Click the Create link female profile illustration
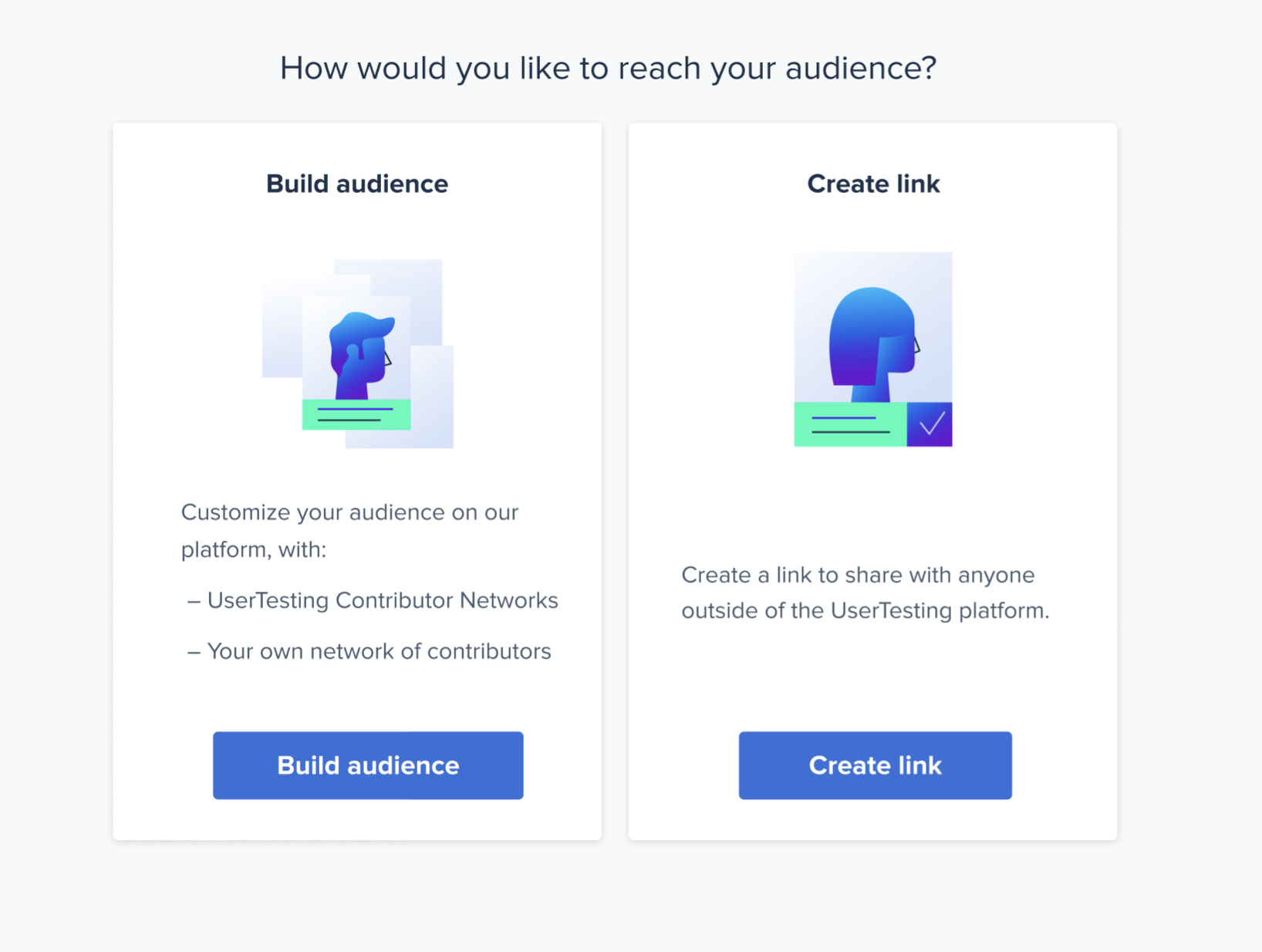The width and height of the screenshot is (1262, 952). [x=873, y=349]
